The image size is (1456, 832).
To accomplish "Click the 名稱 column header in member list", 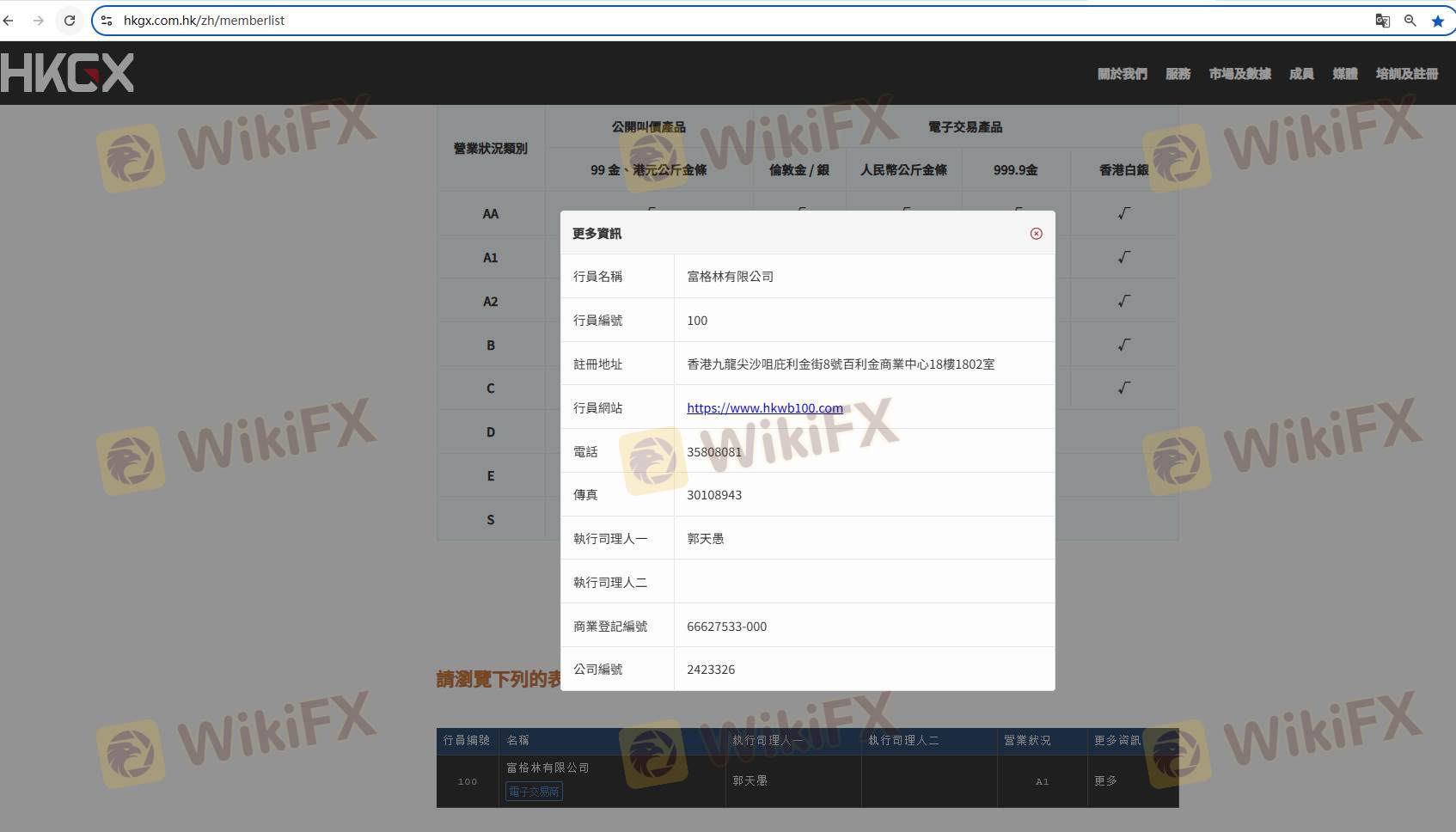I will point(518,741).
